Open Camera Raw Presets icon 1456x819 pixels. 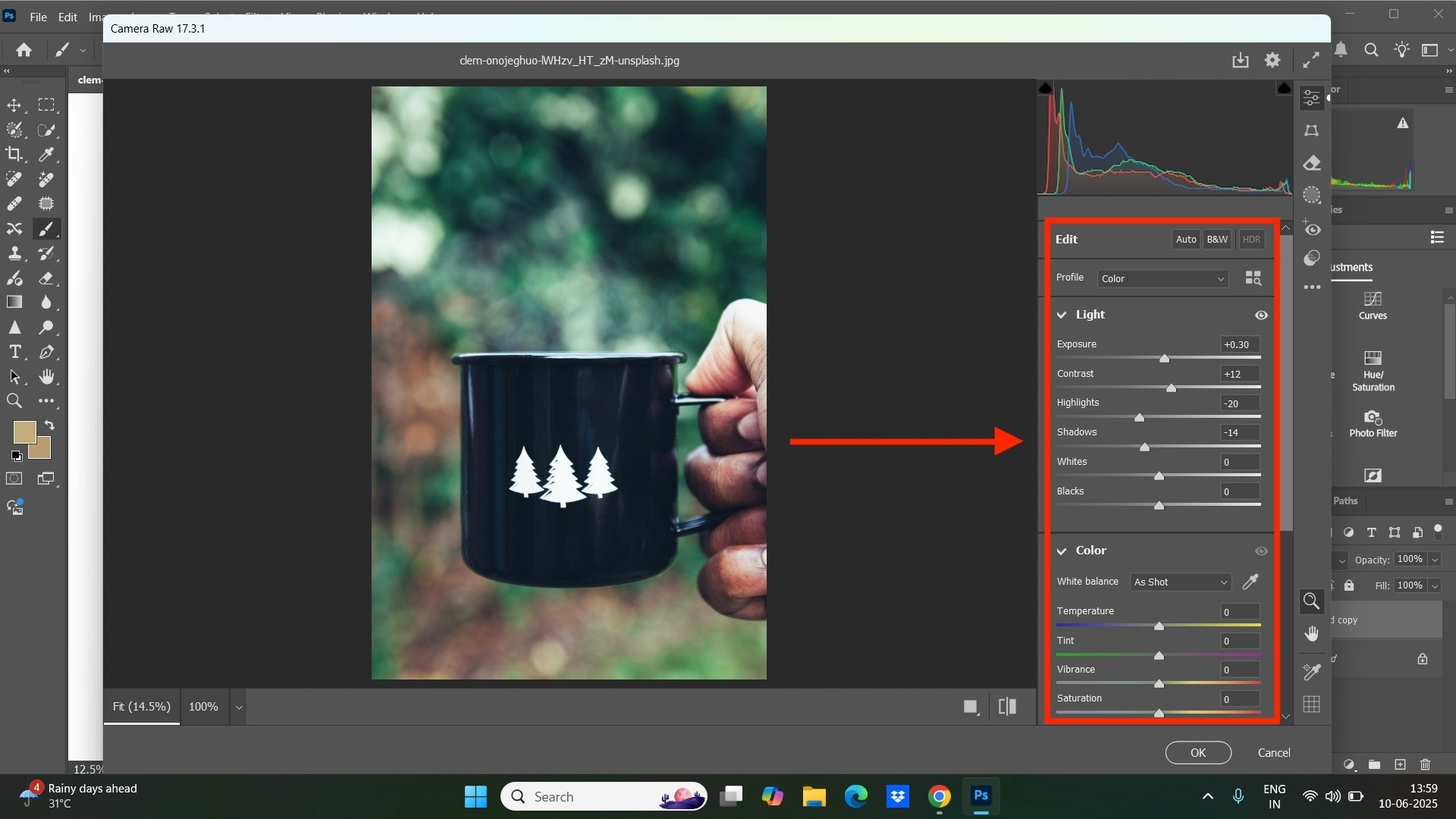point(1312,258)
